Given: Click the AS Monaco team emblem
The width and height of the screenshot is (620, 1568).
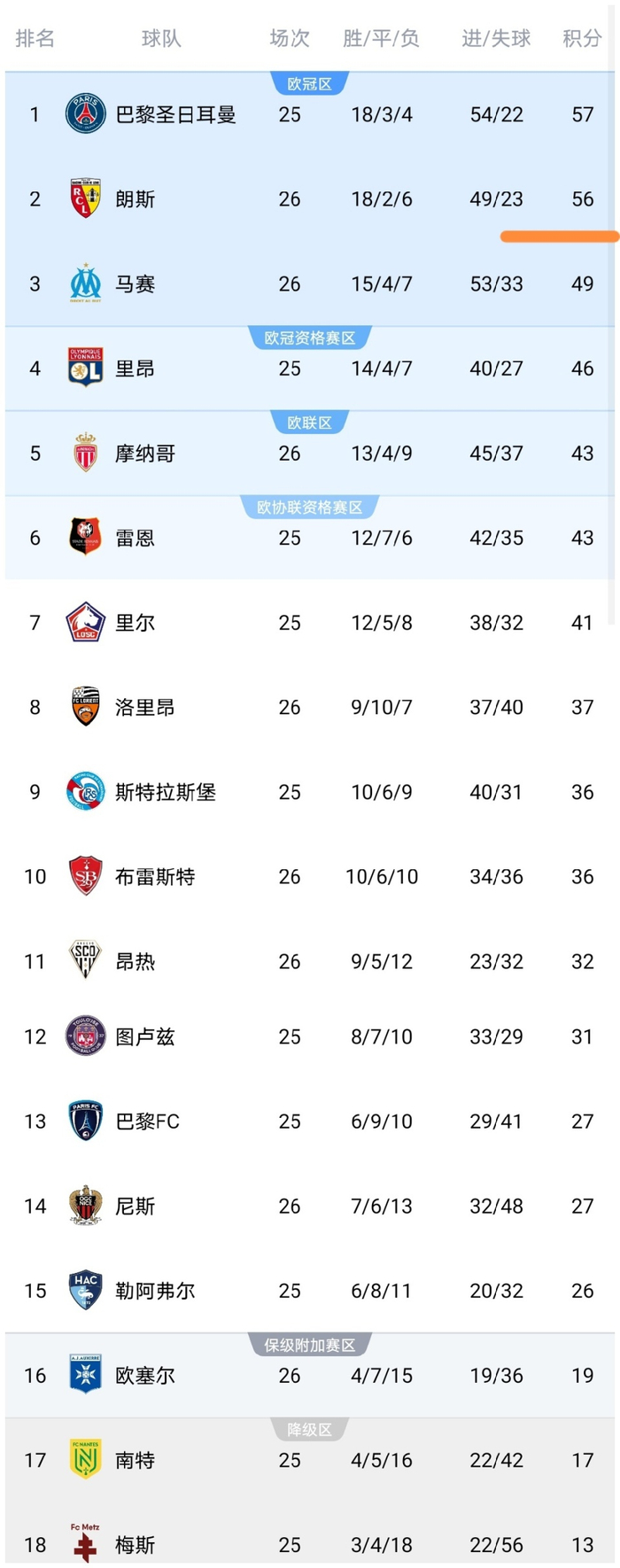Looking at the screenshot, I should (86, 453).
